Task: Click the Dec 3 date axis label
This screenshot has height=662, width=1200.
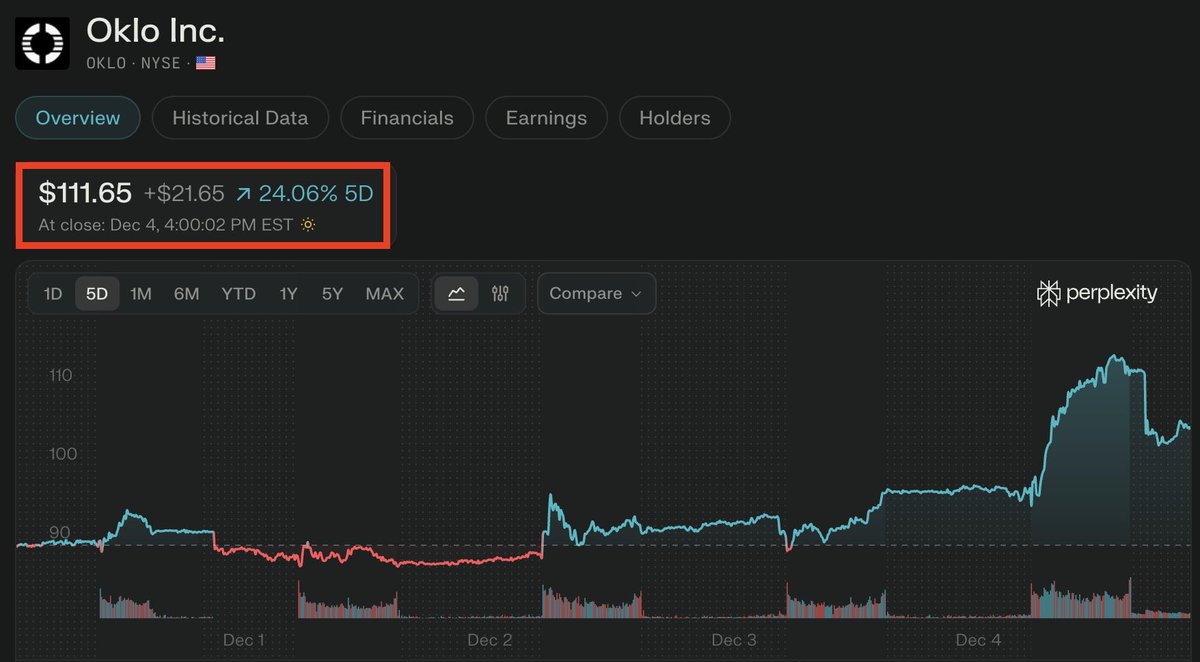Action: pos(734,640)
